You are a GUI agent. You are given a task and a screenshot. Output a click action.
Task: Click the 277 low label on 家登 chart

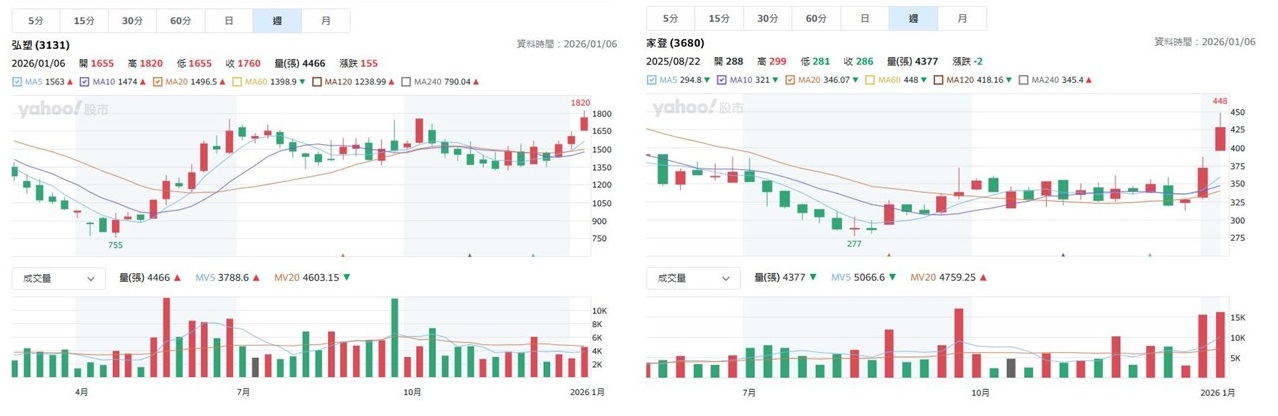[x=853, y=243]
